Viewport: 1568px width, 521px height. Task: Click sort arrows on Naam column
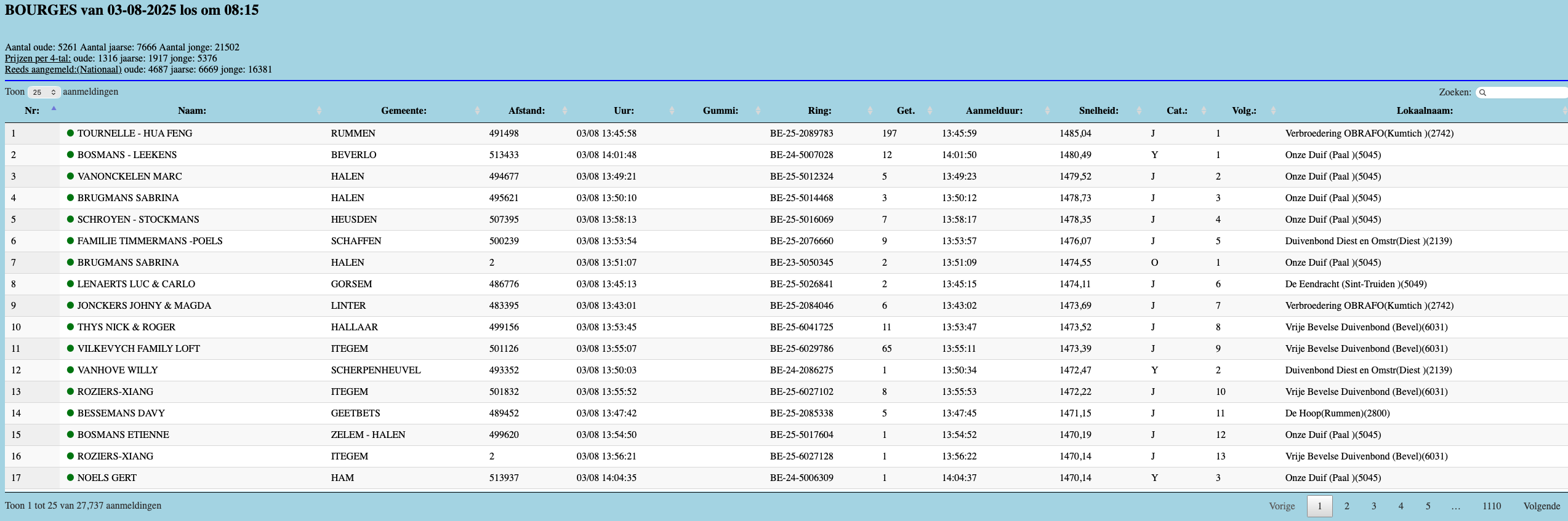tap(319, 111)
